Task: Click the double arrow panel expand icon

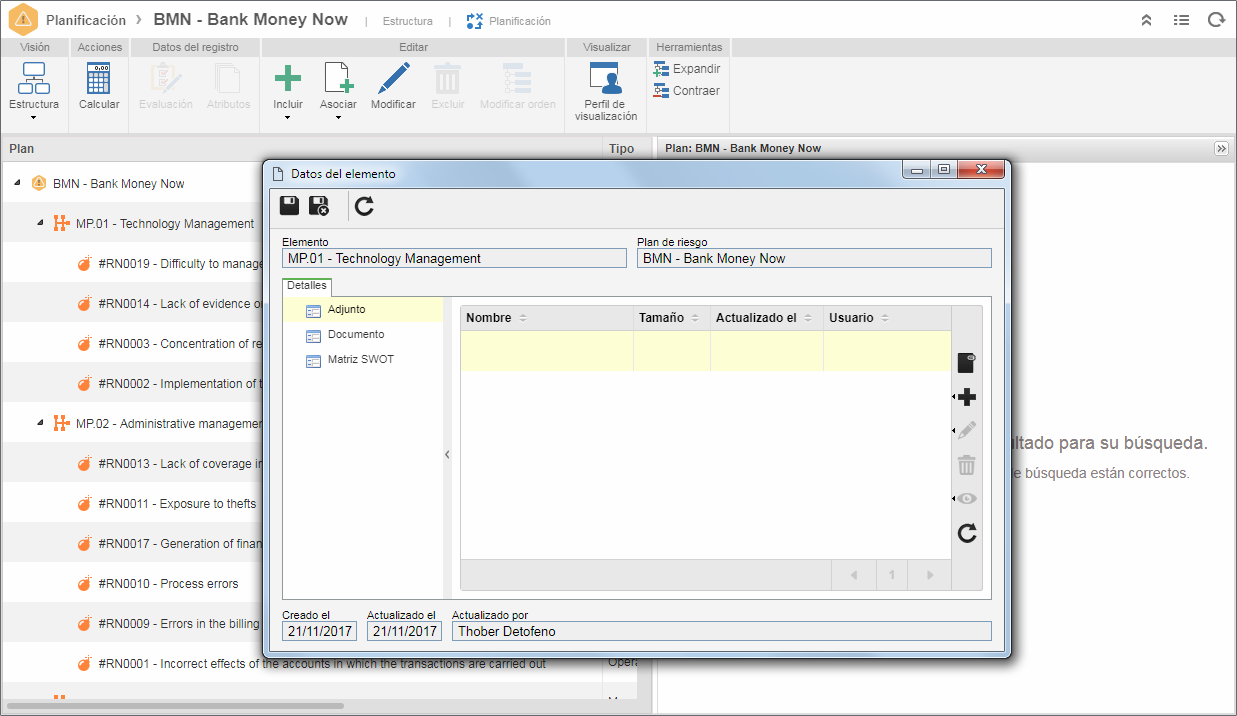Action: 1221,148
